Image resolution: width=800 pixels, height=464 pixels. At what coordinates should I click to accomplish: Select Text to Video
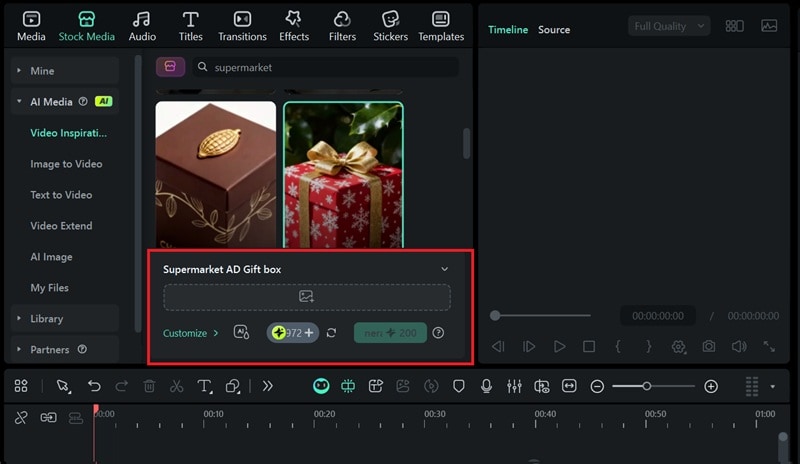click(x=61, y=194)
